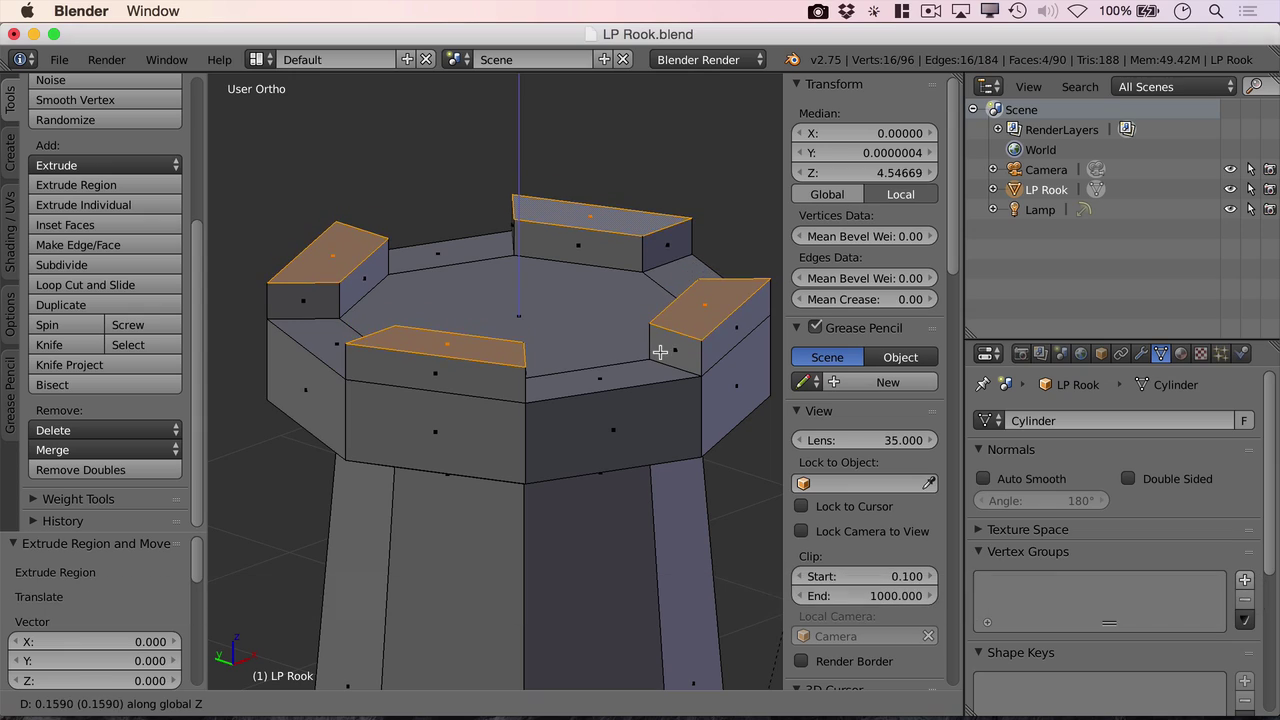This screenshot has width=1280, height=720.
Task: Set the grease pencil source to Object
Action: tap(900, 357)
